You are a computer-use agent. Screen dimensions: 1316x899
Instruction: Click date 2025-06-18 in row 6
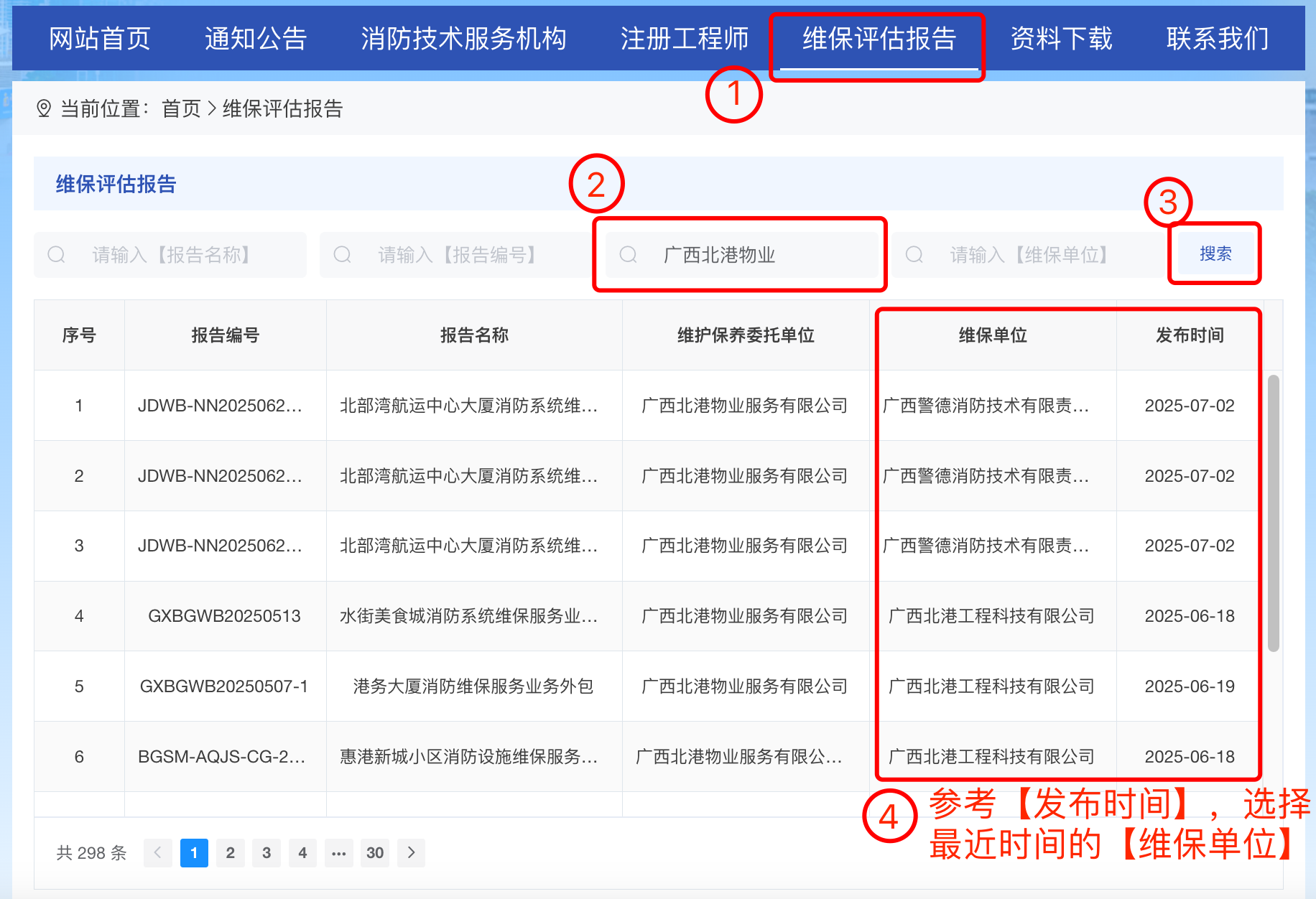pyautogui.click(x=1190, y=757)
